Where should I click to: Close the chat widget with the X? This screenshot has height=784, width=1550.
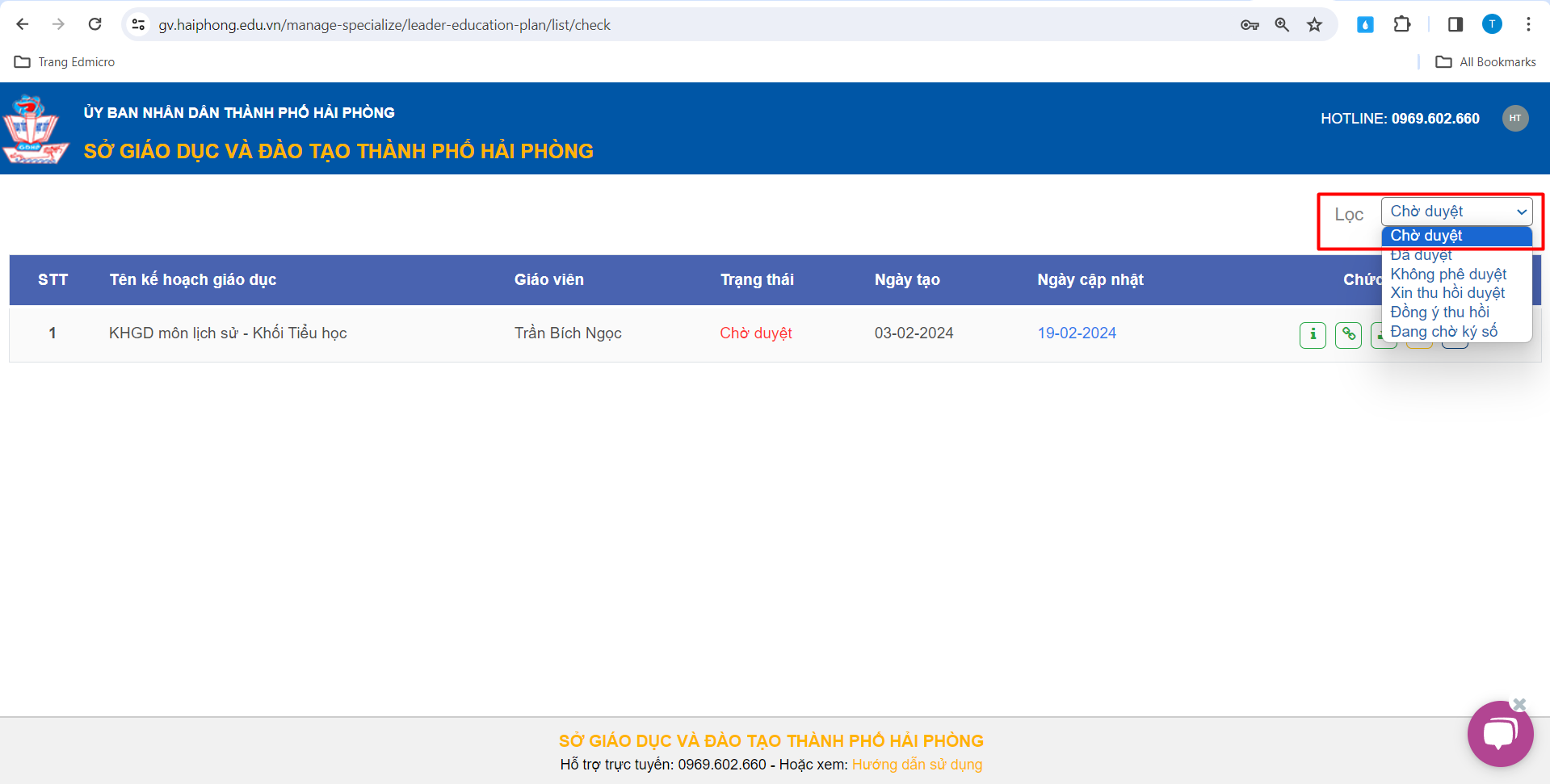(x=1519, y=704)
